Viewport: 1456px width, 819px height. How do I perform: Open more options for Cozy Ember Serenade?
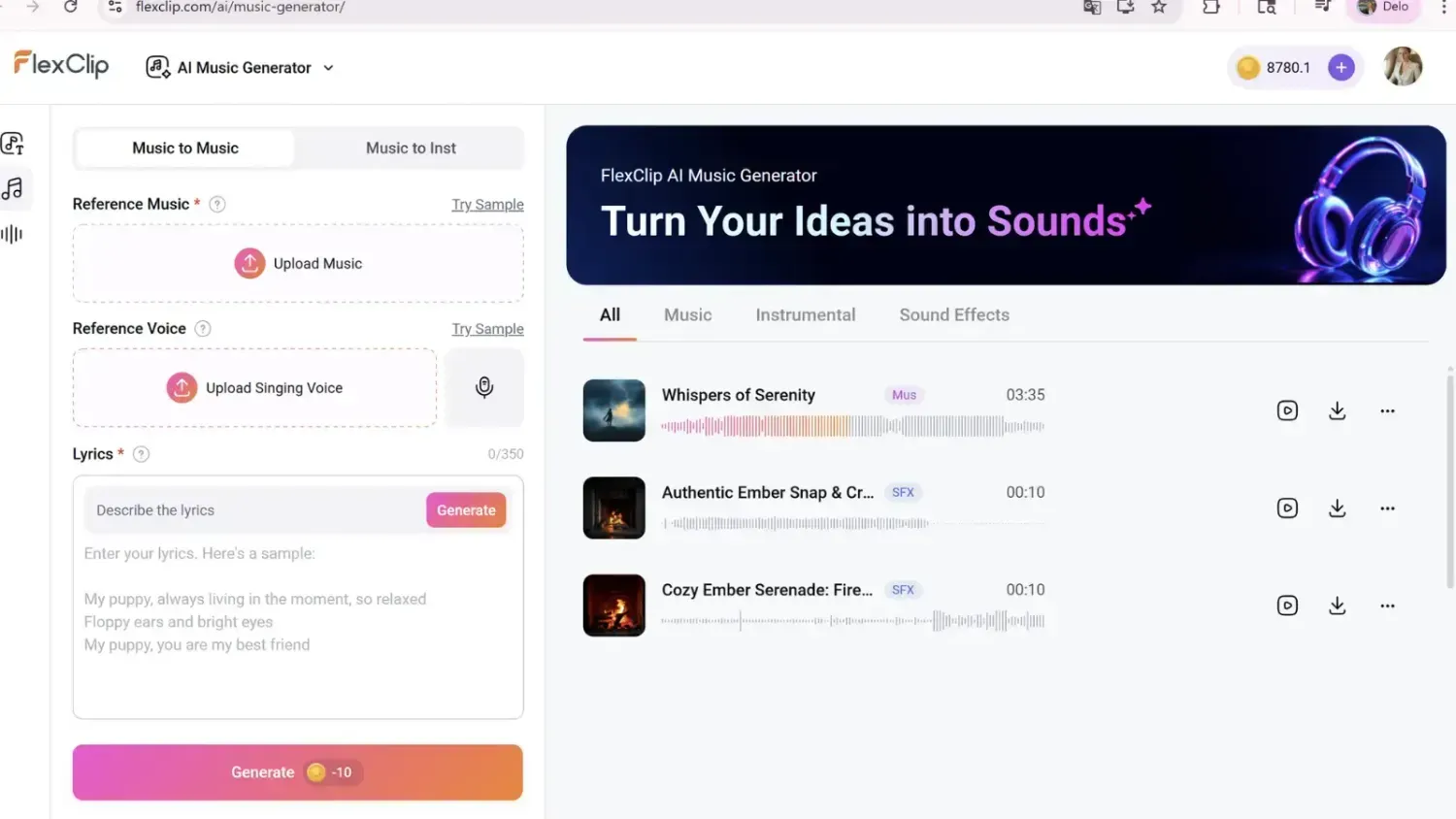click(x=1387, y=605)
